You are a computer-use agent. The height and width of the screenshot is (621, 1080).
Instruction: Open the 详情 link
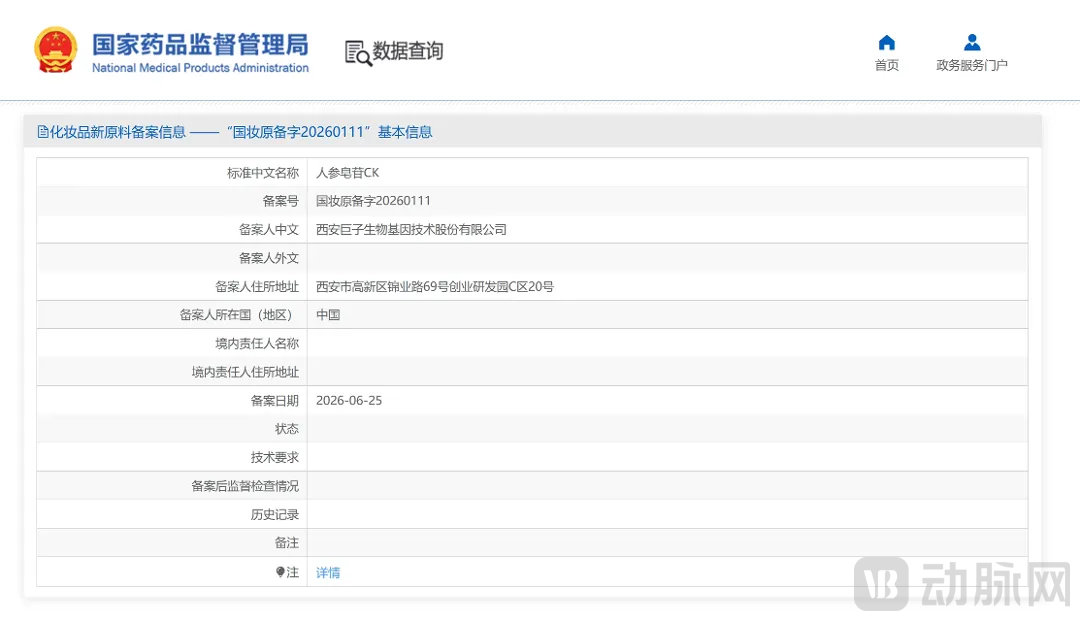328,573
